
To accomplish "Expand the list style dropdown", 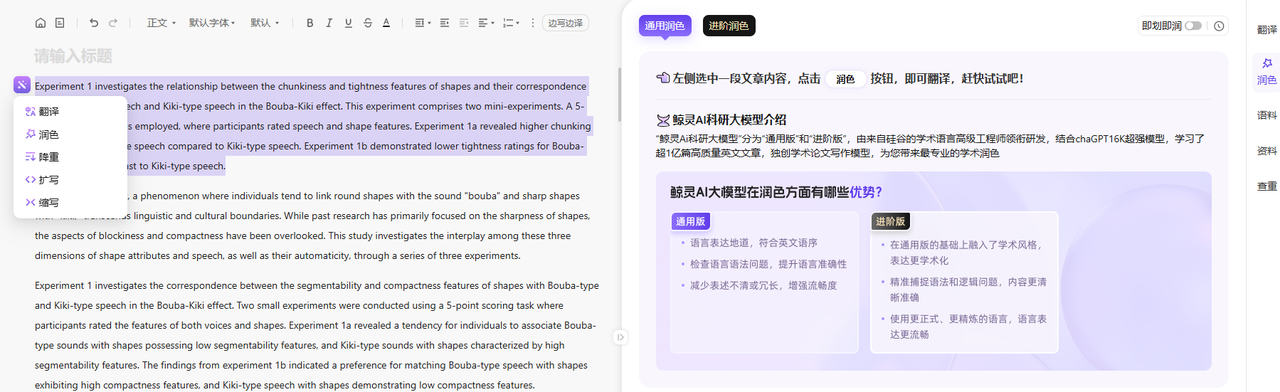I will pyautogui.click(x=510, y=22).
